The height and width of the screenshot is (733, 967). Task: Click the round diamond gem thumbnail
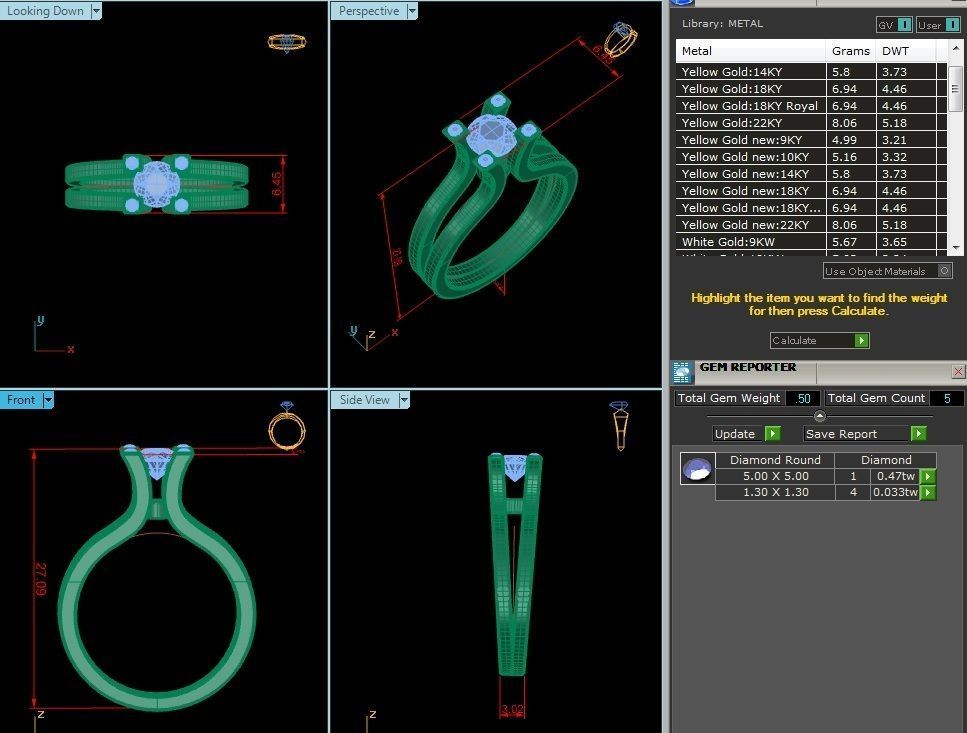[697, 469]
